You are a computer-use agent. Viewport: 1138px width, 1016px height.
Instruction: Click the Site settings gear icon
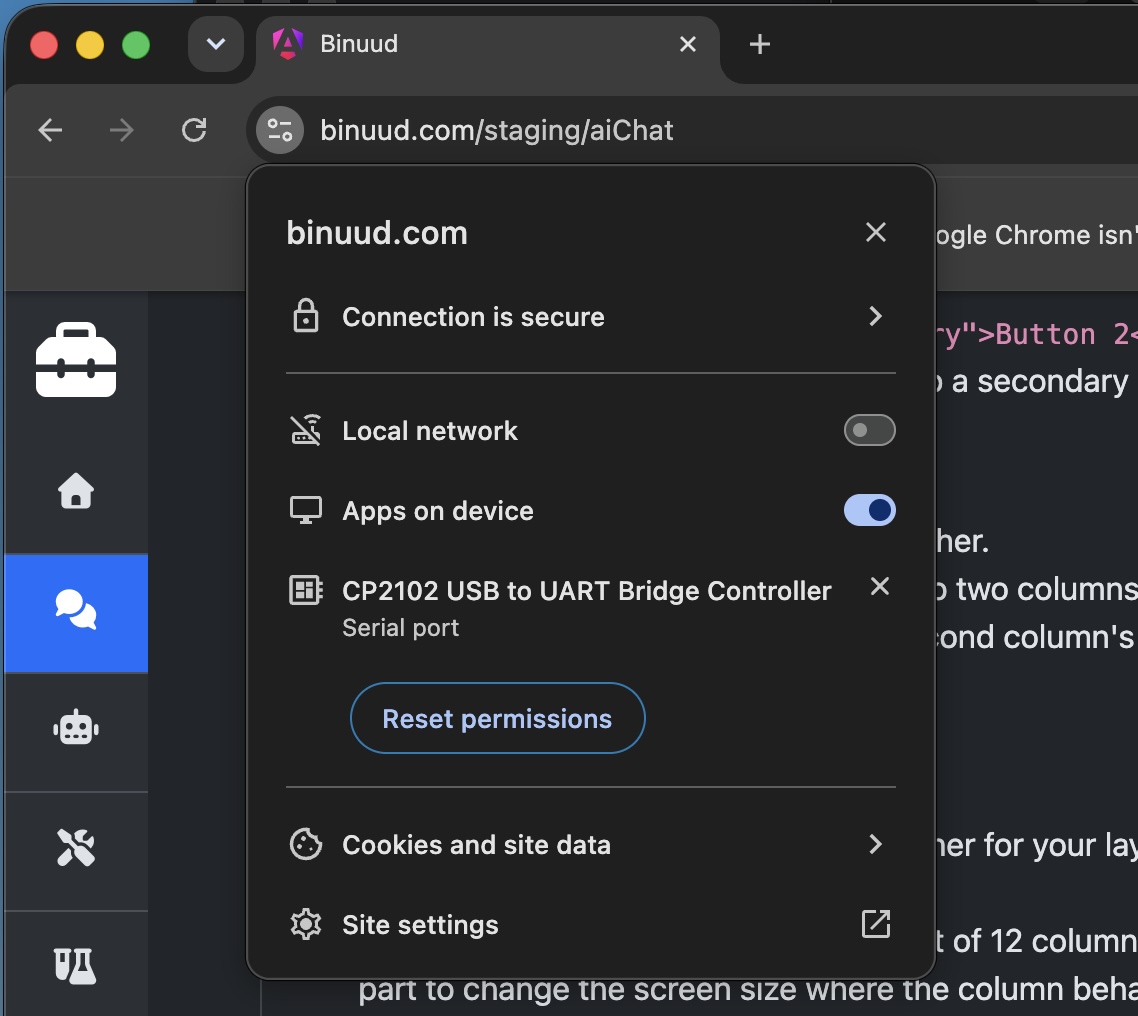306,924
